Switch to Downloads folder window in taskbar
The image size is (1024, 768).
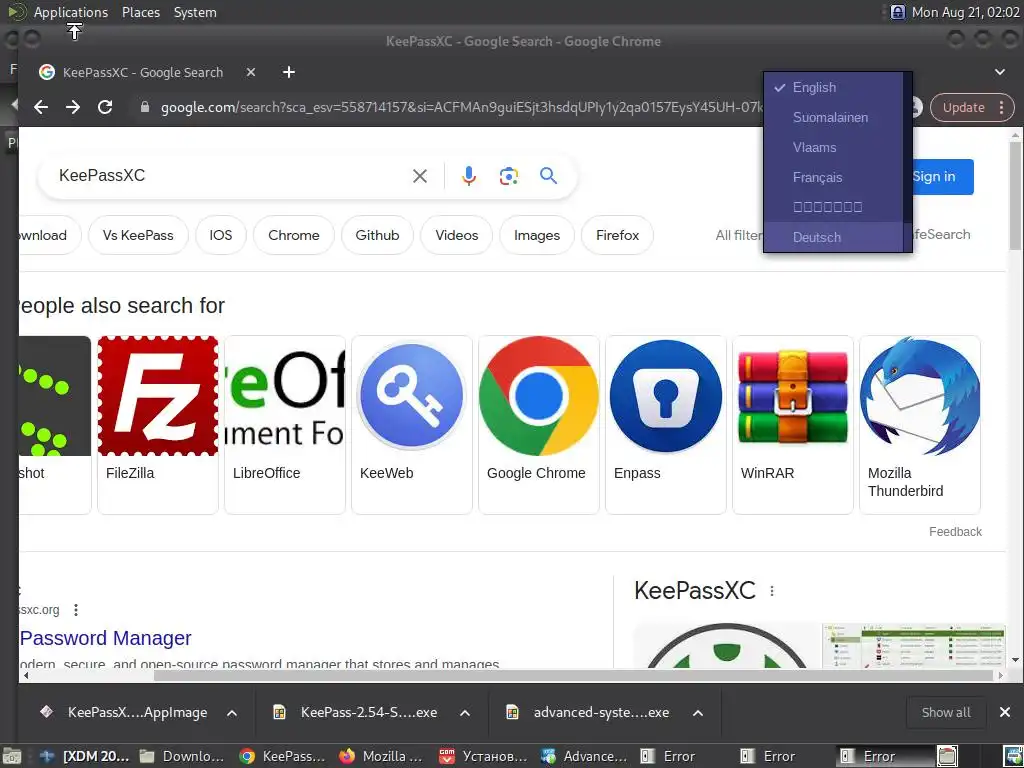coord(183,756)
